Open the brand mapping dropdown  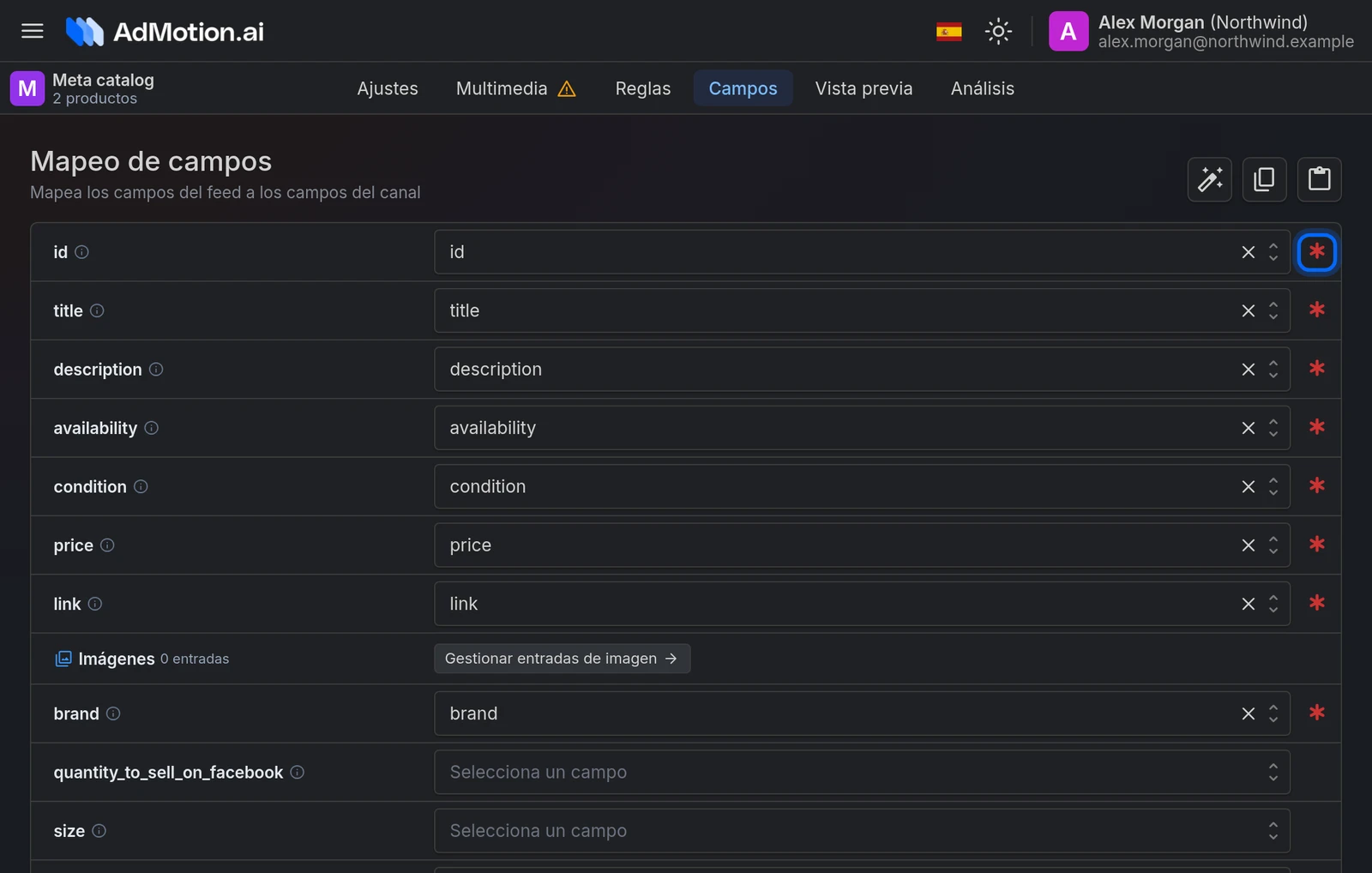tap(862, 713)
